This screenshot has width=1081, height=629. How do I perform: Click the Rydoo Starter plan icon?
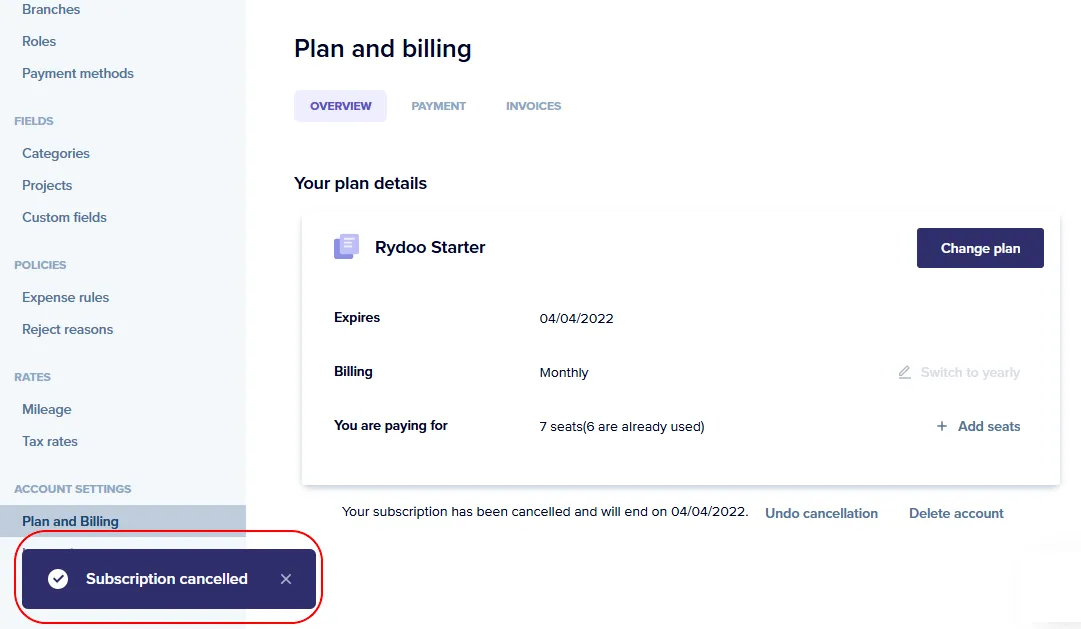click(x=346, y=247)
